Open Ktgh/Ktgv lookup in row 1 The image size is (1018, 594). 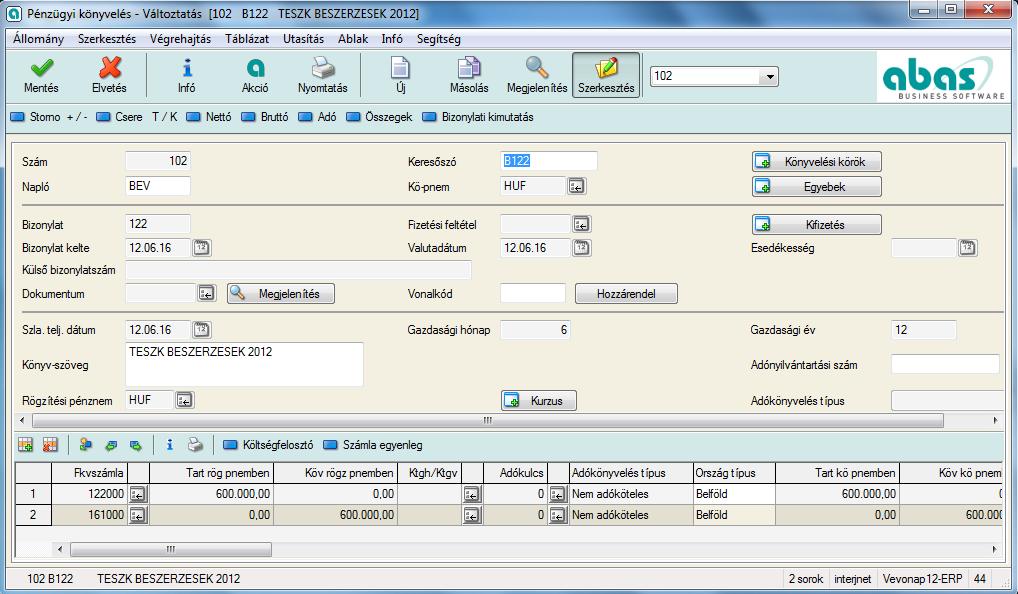point(472,494)
